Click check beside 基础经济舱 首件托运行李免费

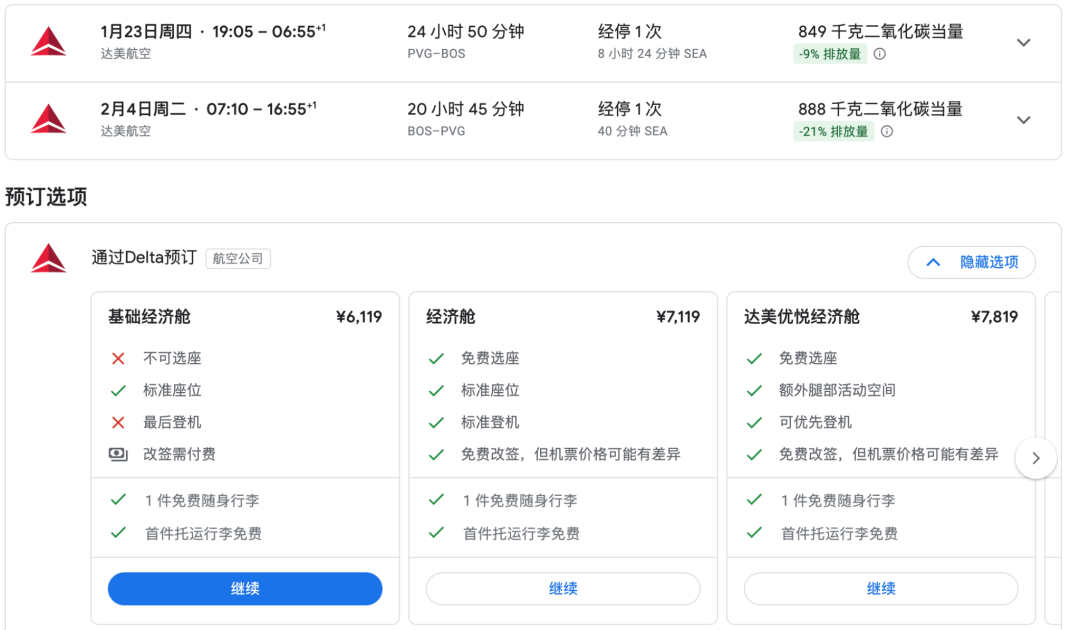(x=118, y=532)
